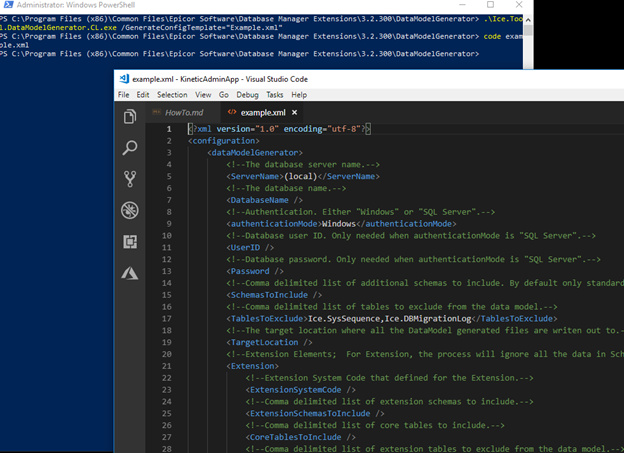Click the last PowerShell prompt line
Screen dimensions: 624x453
(x=240, y=54)
